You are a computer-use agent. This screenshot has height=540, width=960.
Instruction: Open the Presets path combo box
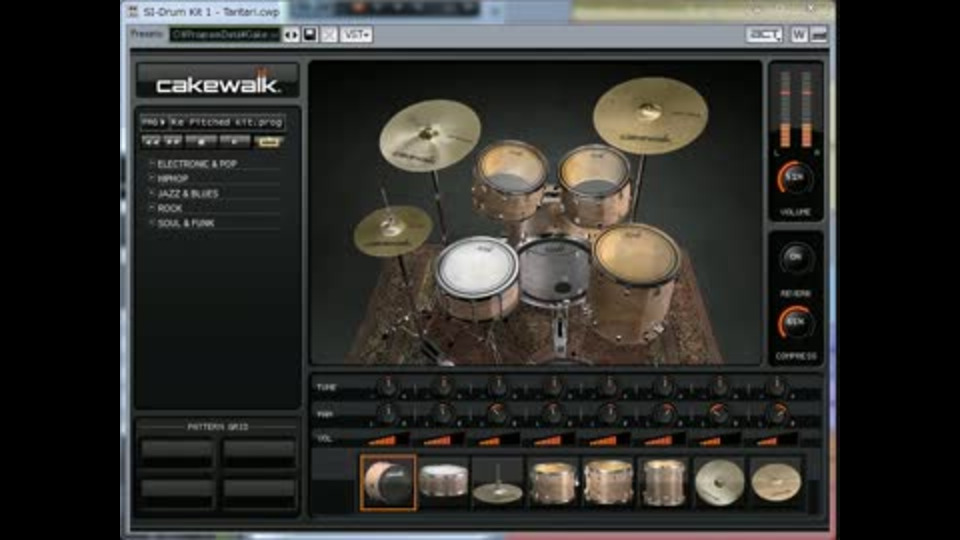(225, 35)
